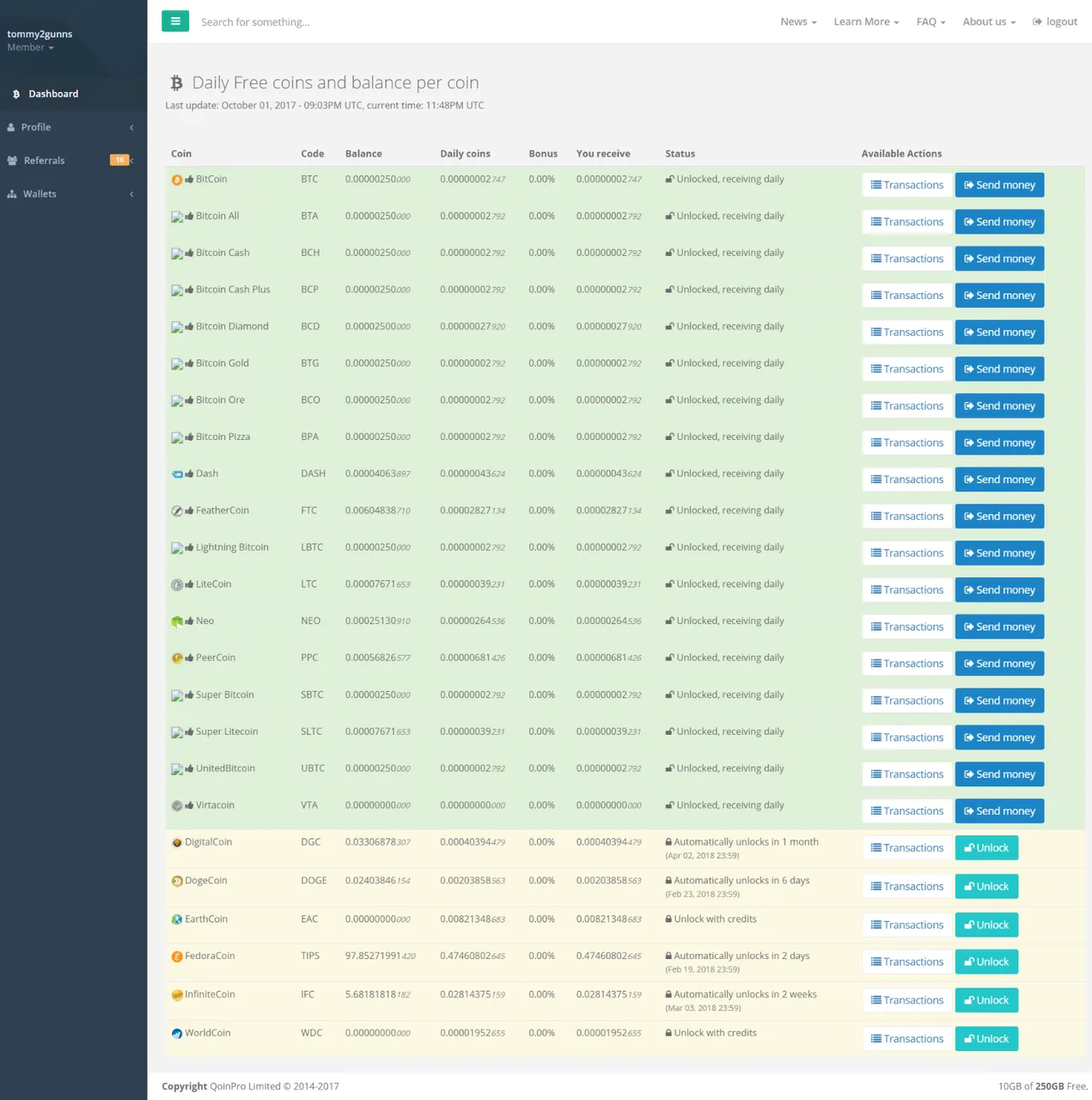Screen dimensions: 1092x1100
Task: Click the FeatherCoin logo icon
Action: (x=177, y=510)
